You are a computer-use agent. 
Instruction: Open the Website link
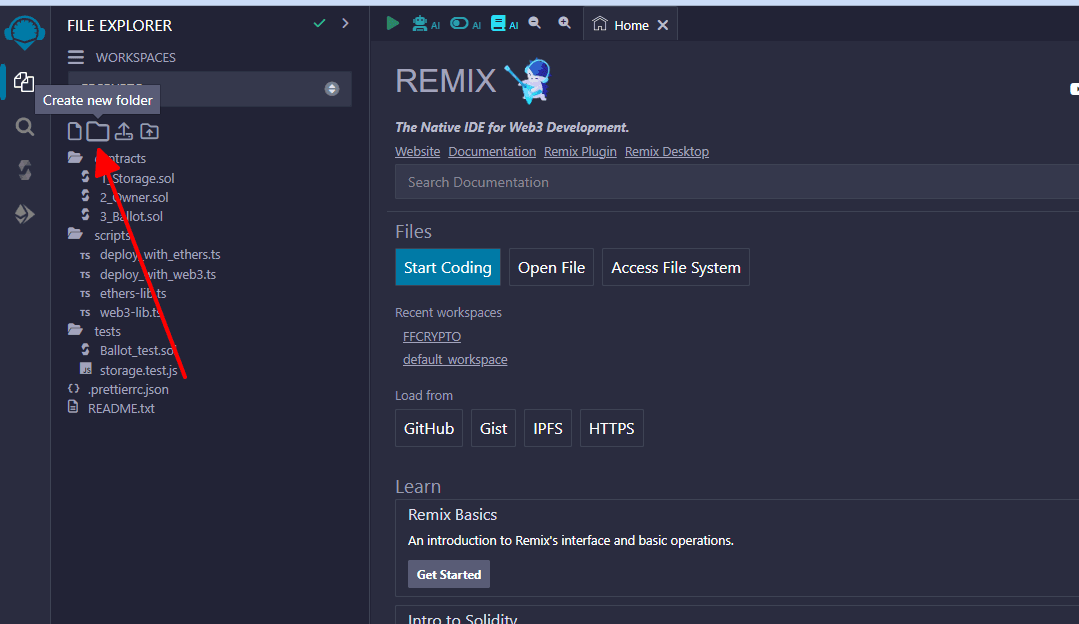pyautogui.click(x=418, y=151)
